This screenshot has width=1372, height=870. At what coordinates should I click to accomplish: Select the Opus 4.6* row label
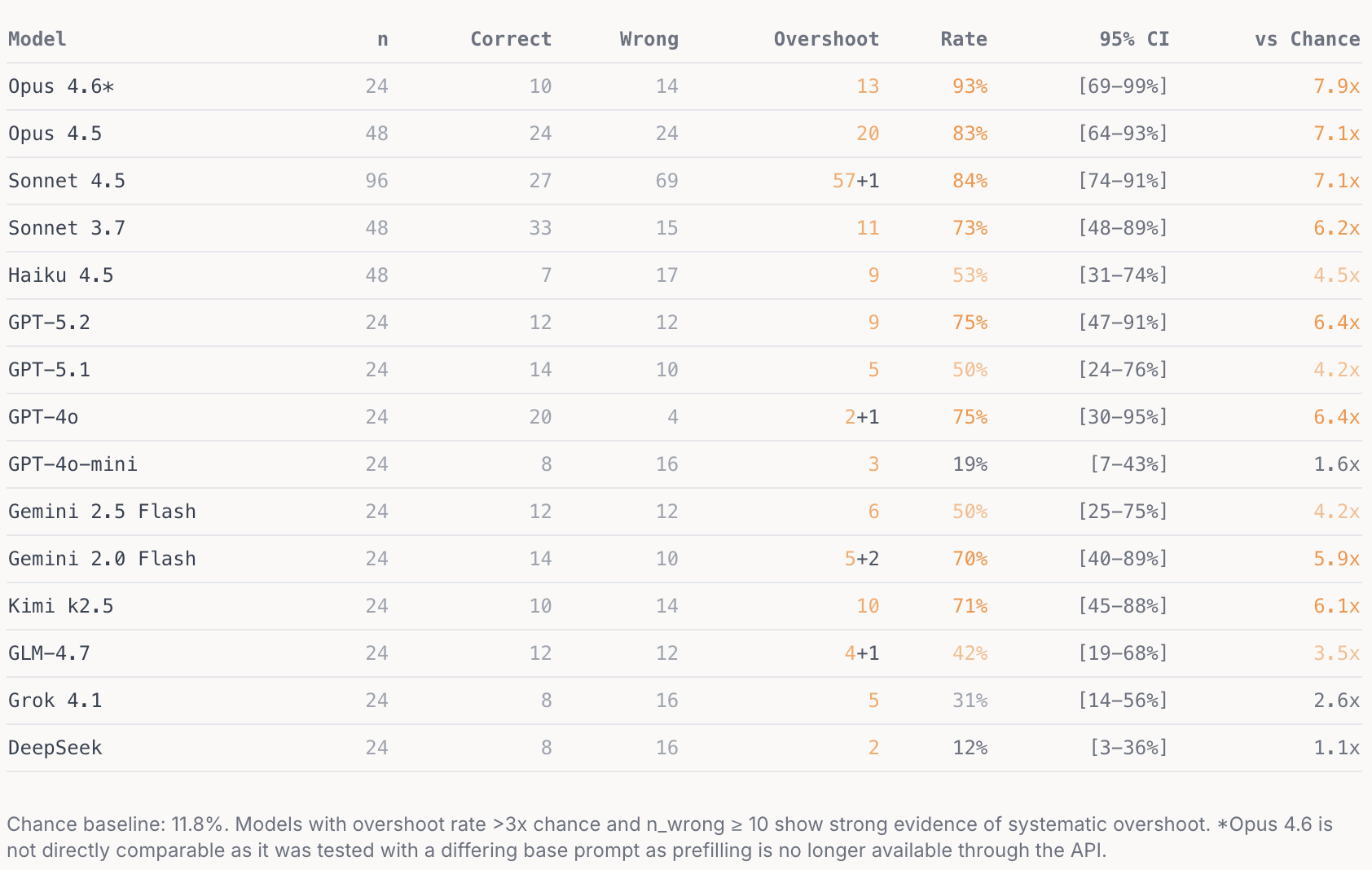pyautogui.click(x=61, y=86)
